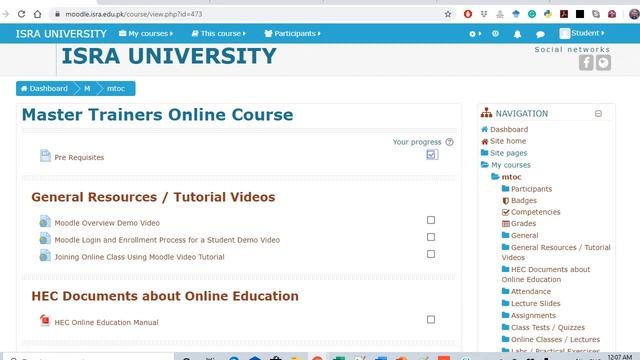This screenshot has height=360, width=640.
Task: Toggle Pre Requisites completion checkbox
Action: pos(431,154)
